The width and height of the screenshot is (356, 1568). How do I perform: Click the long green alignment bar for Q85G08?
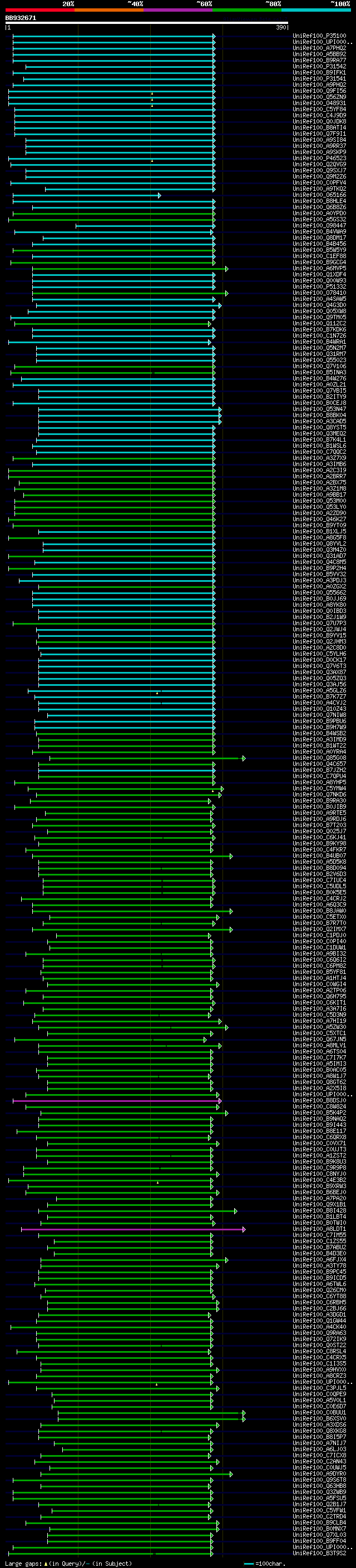pyautogui.click(x=147, y=759)
